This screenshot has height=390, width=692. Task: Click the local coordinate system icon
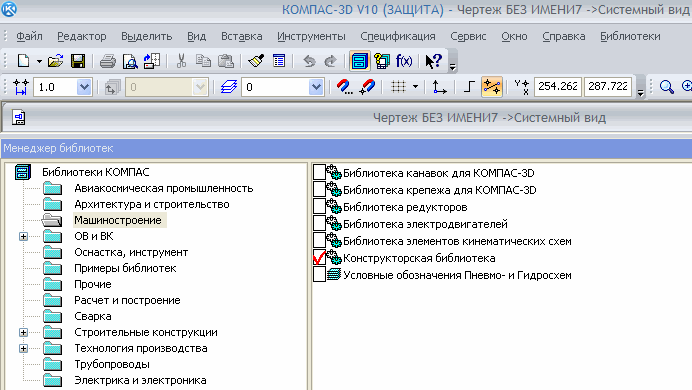439,87
